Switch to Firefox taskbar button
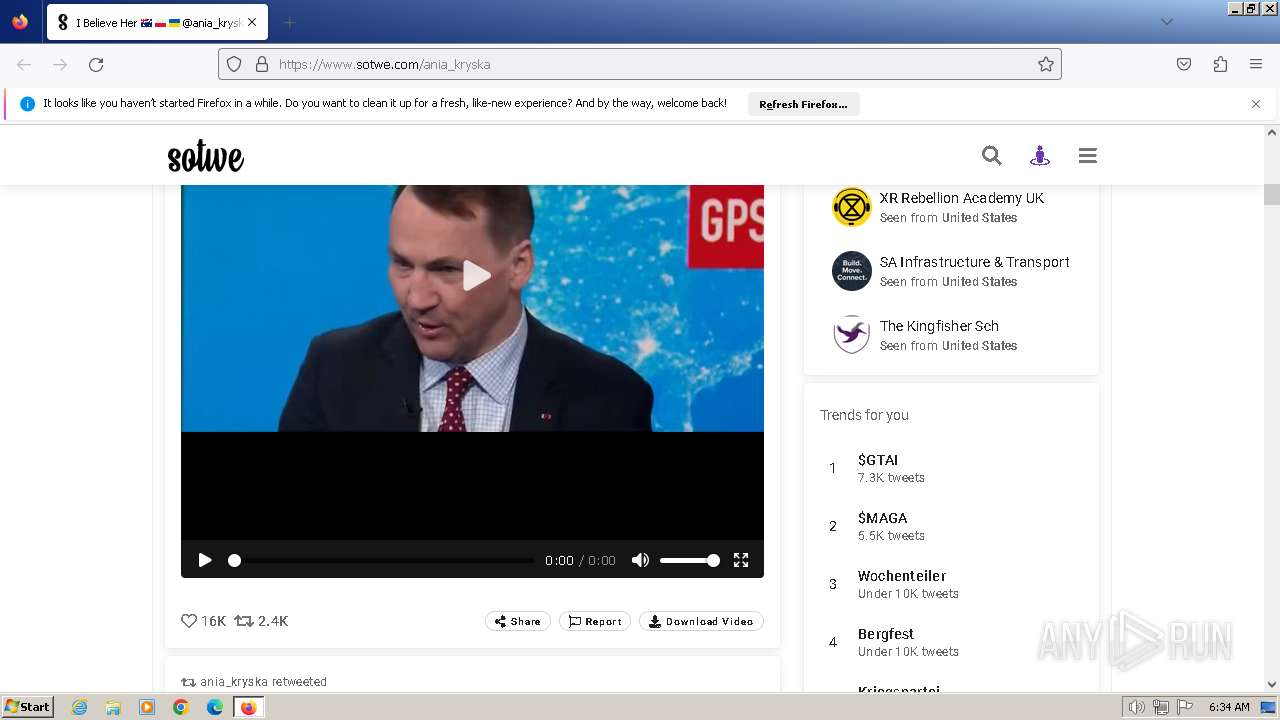The height and width of the screenshot is (720, 1280). coord(249,707)
